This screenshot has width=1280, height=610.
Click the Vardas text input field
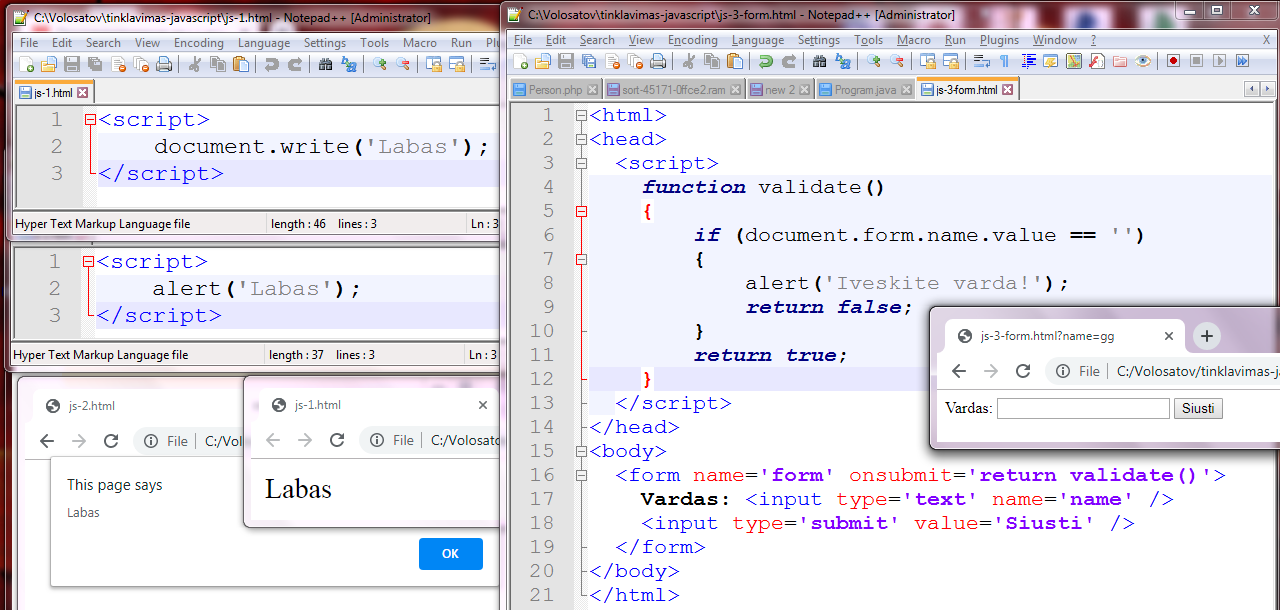(x=1083, y=408)
